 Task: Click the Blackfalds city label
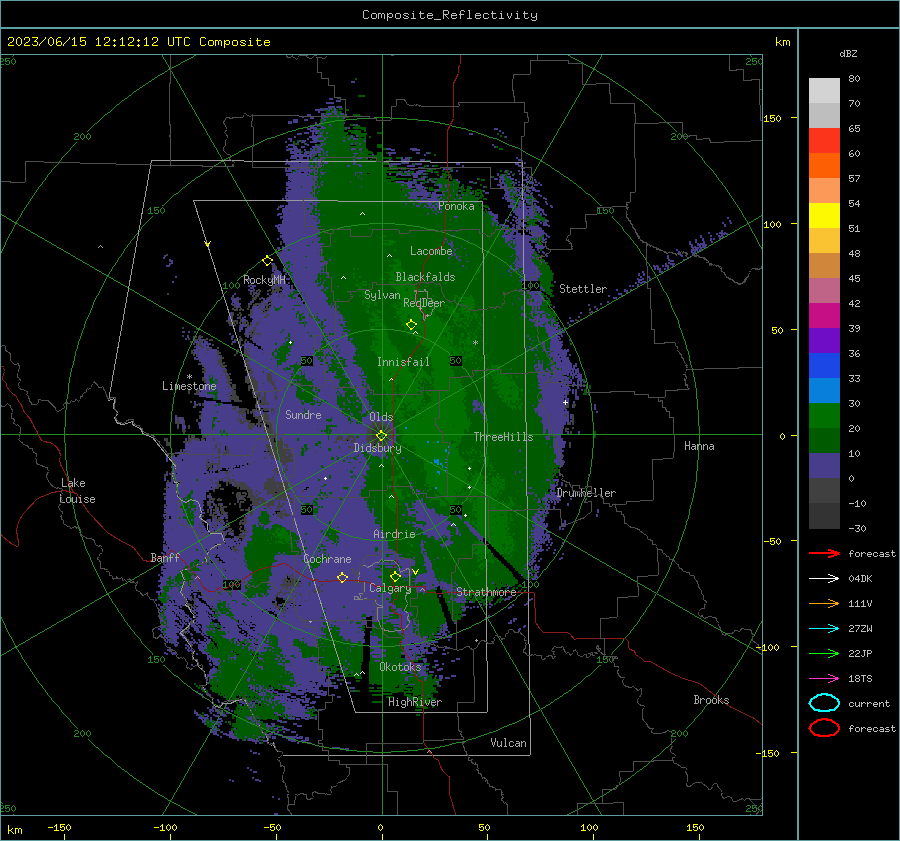click(425, 277)
